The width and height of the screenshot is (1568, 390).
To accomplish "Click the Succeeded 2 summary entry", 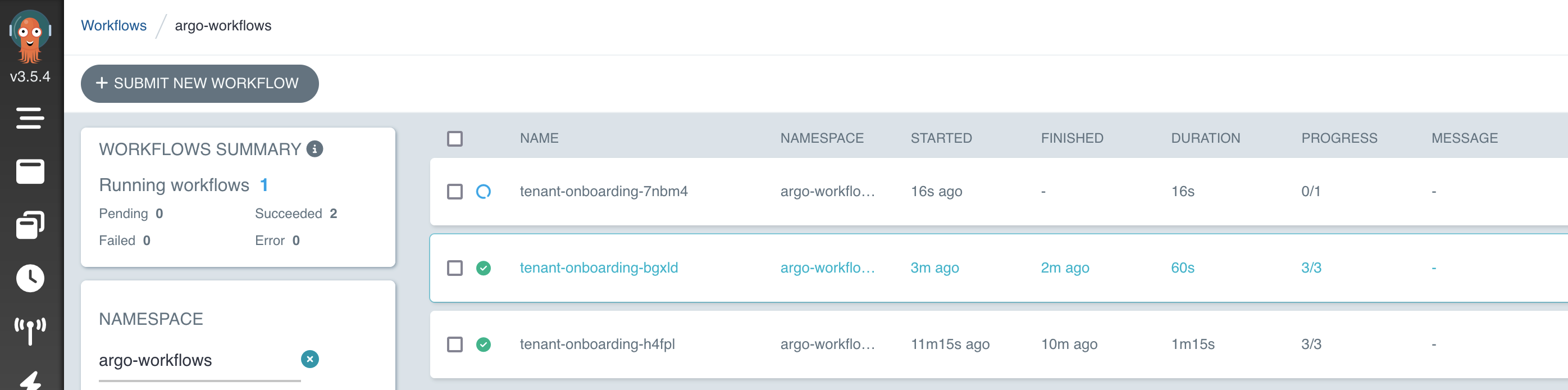I will pyautogui.click(x=296, y=214).
